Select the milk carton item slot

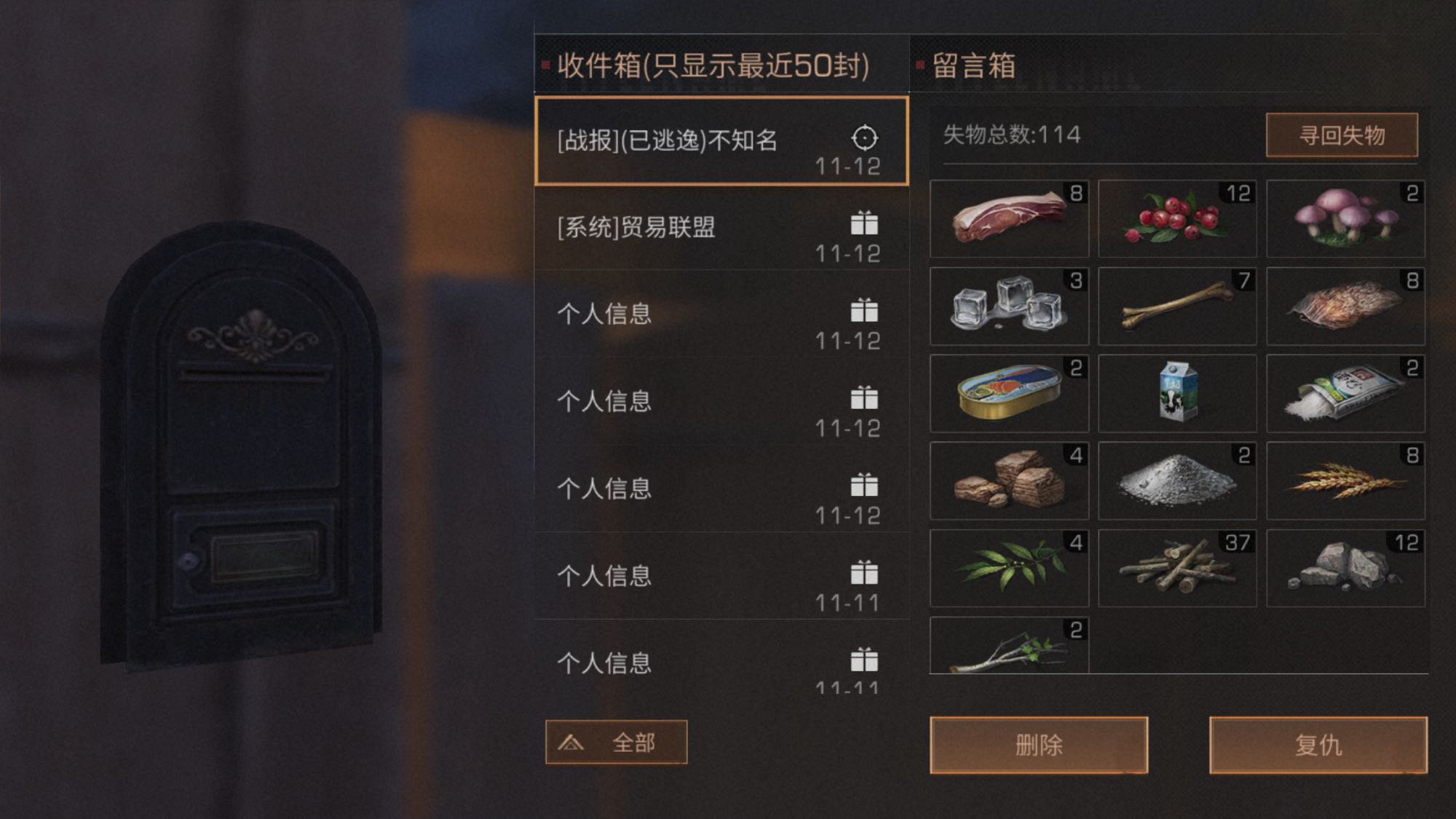coord(1177,393)
